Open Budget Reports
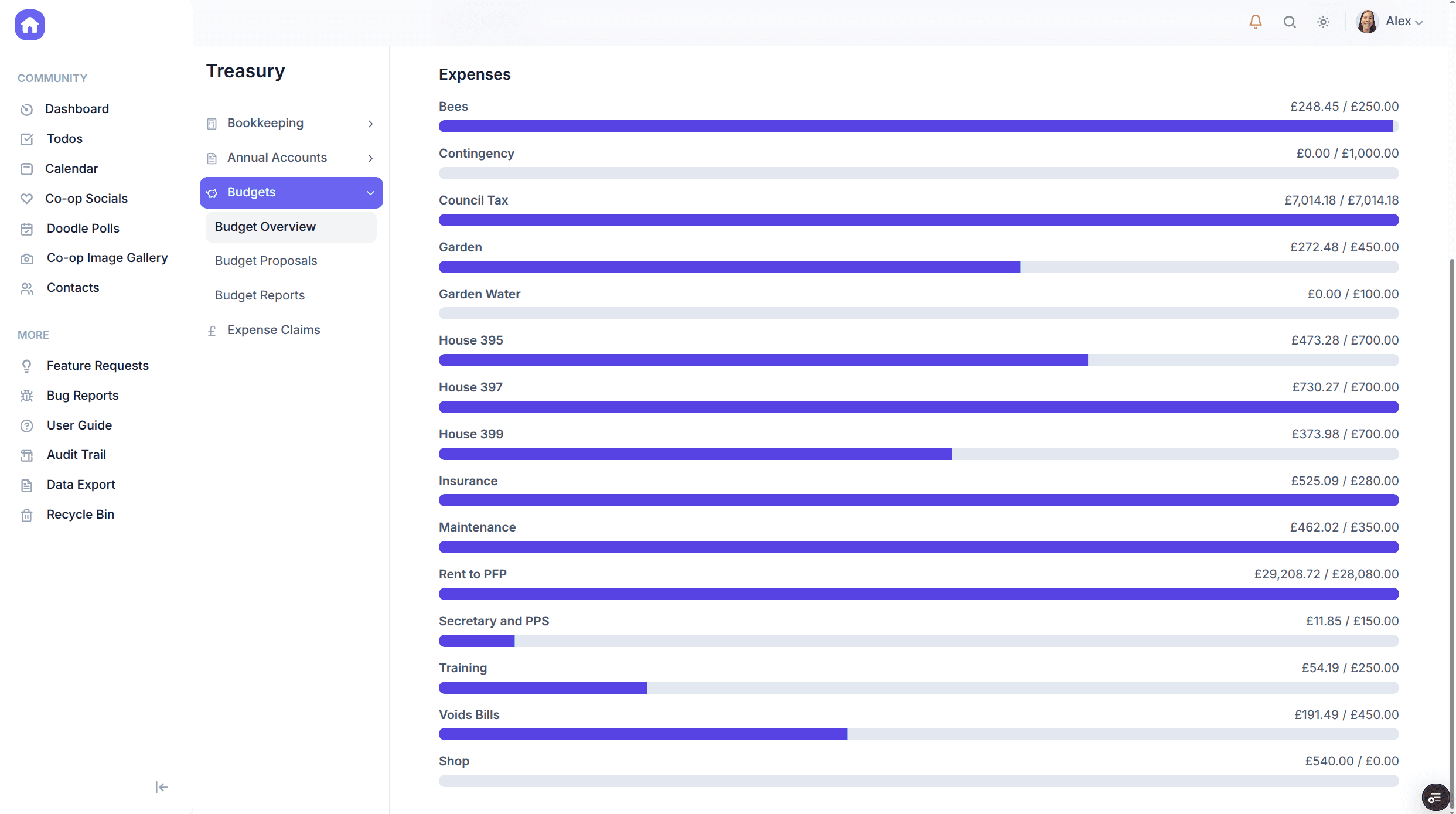Image resolution: width=1456 pixels, height=814 pixels. coord(260,295)
